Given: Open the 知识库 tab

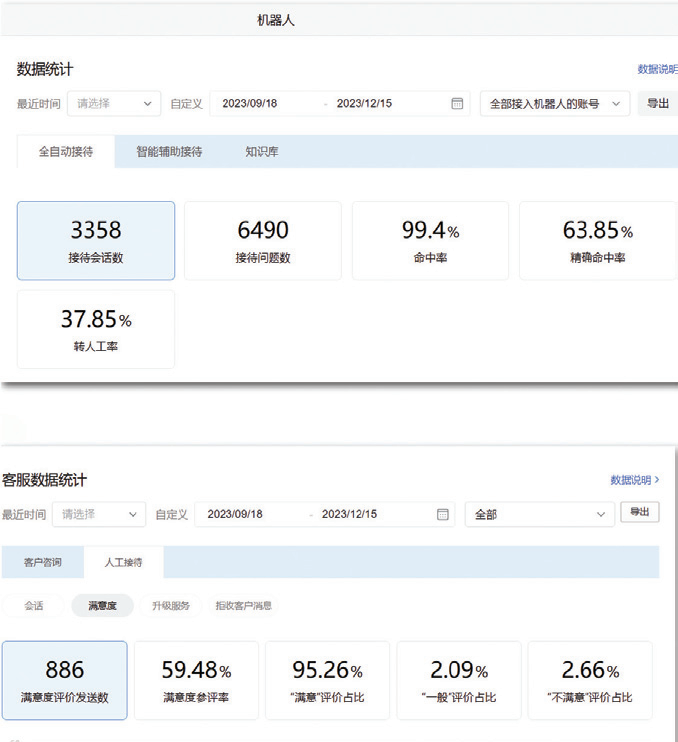Looking at the screenshot, I should point(262,152).
